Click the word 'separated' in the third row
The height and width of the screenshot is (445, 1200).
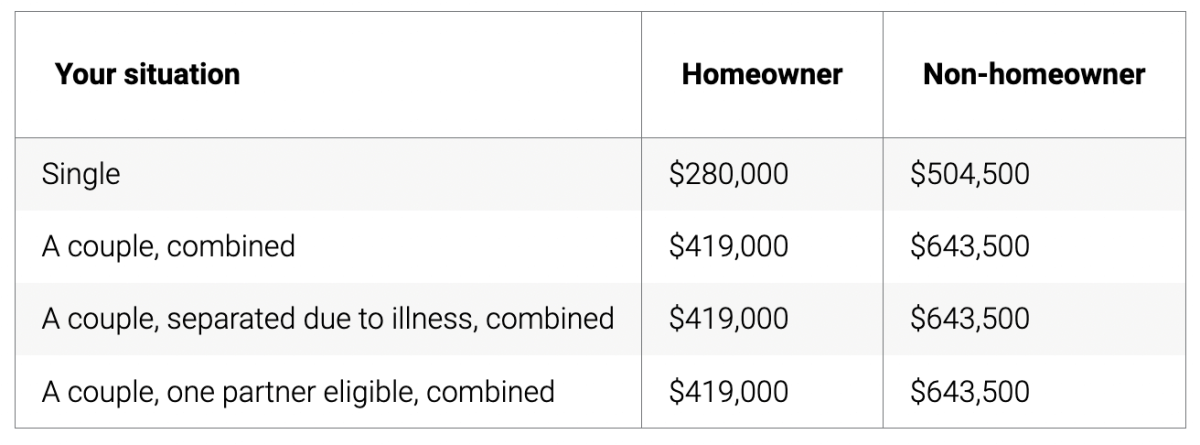(229, 318)
